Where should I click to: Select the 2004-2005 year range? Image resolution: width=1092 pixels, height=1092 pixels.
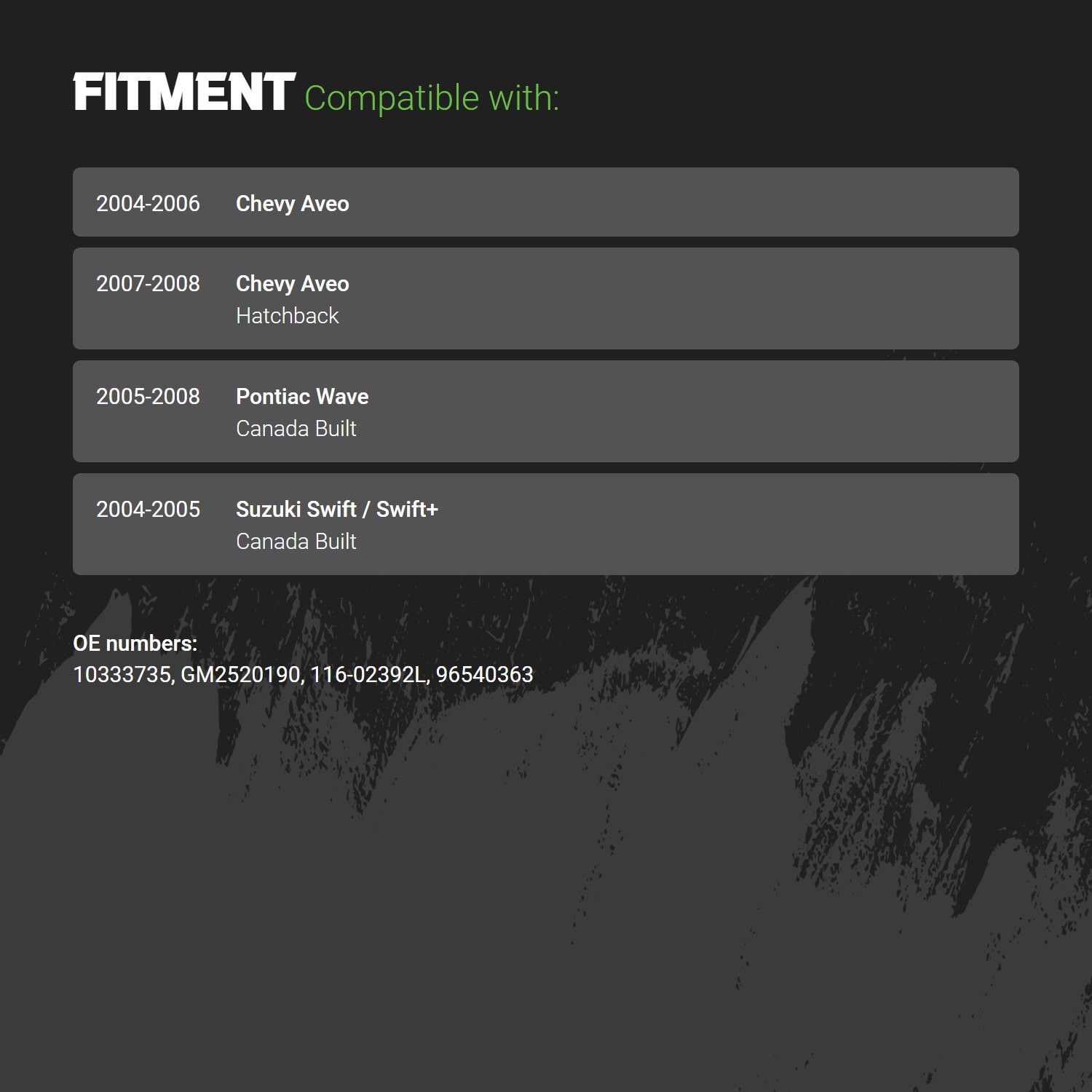coord(148,509)
